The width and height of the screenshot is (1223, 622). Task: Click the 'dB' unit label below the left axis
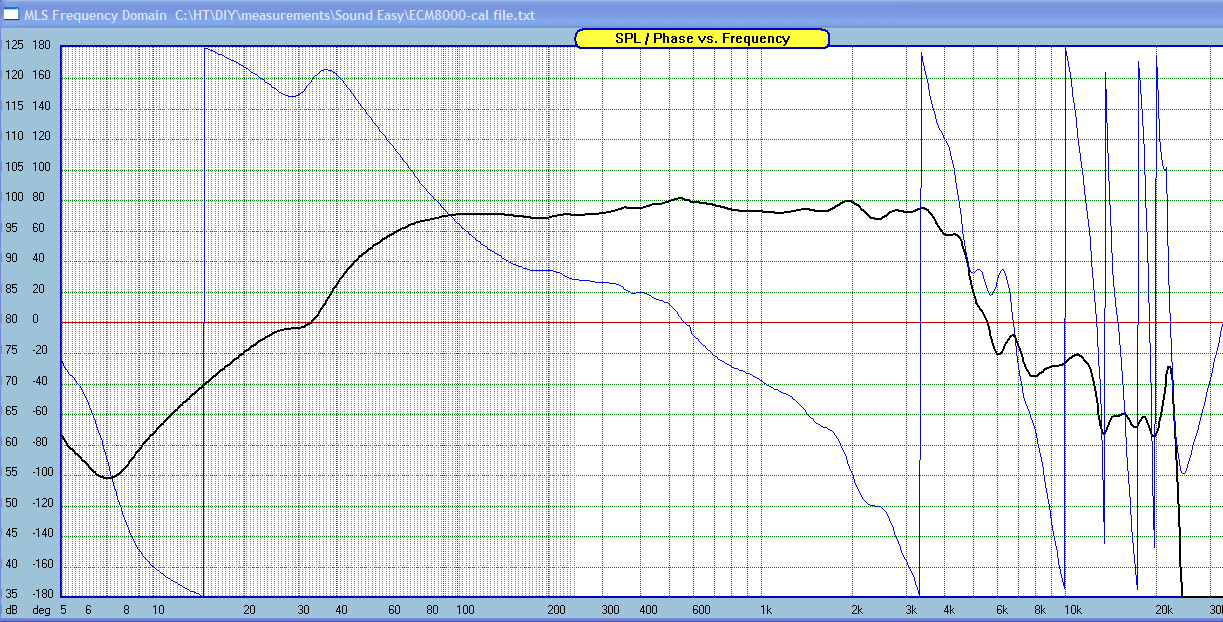pyautogui.click(x=11, y=609)
